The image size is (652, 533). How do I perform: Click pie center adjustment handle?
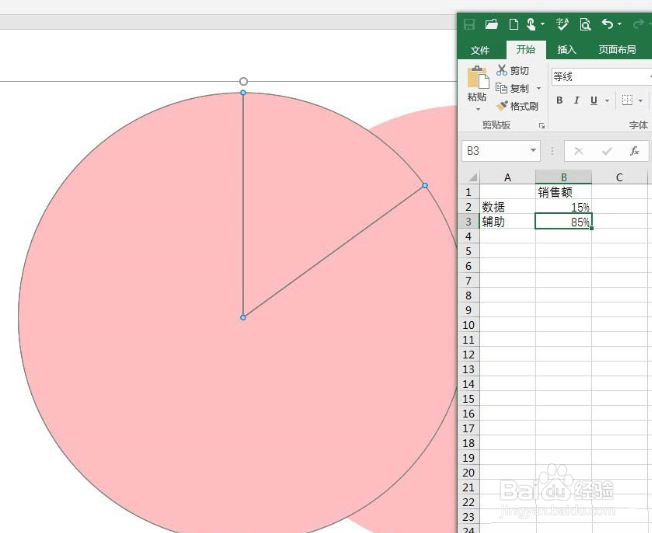point(243,317)
